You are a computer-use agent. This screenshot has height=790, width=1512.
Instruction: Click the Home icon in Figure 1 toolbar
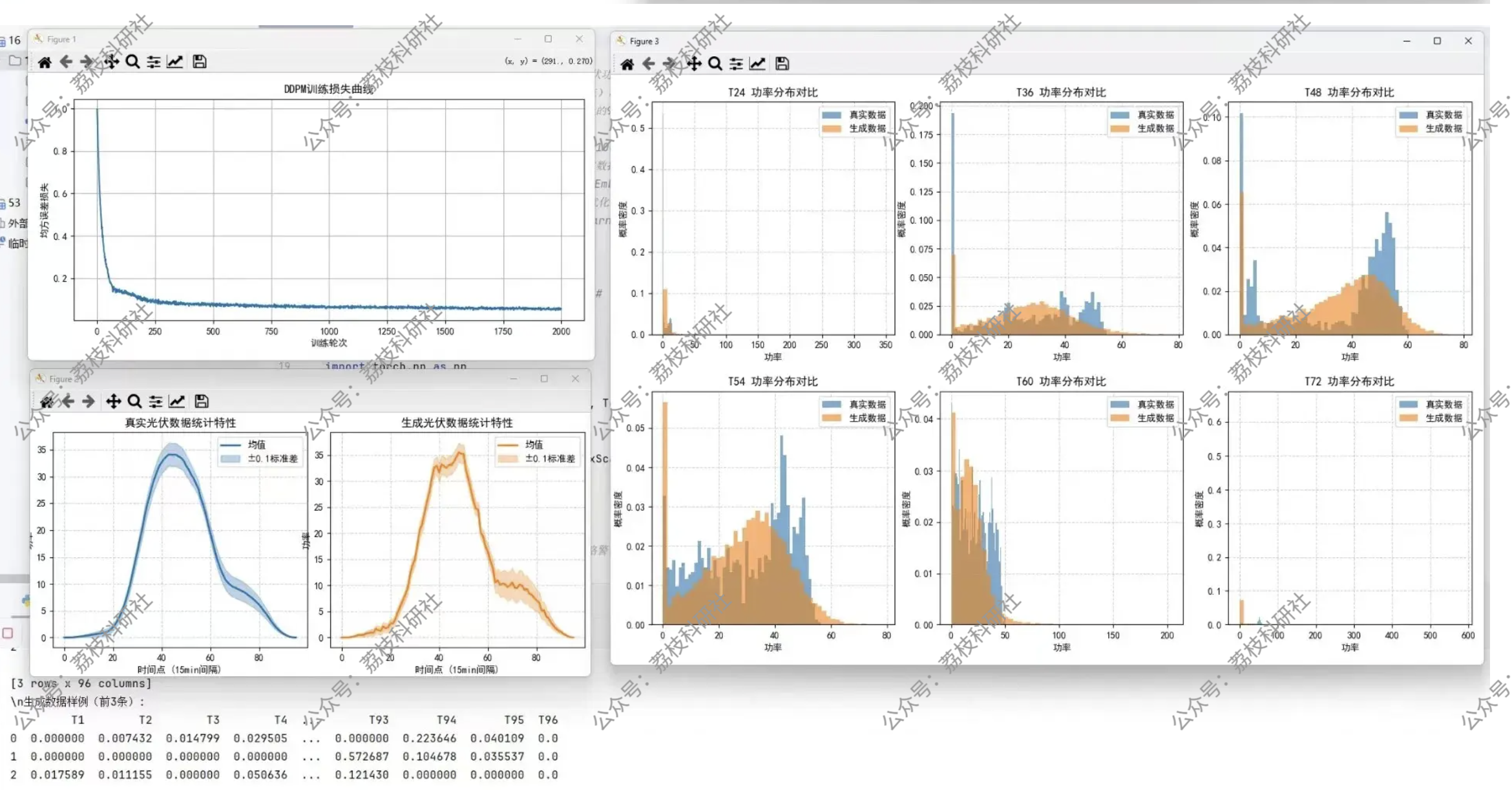tap(45, 62)
